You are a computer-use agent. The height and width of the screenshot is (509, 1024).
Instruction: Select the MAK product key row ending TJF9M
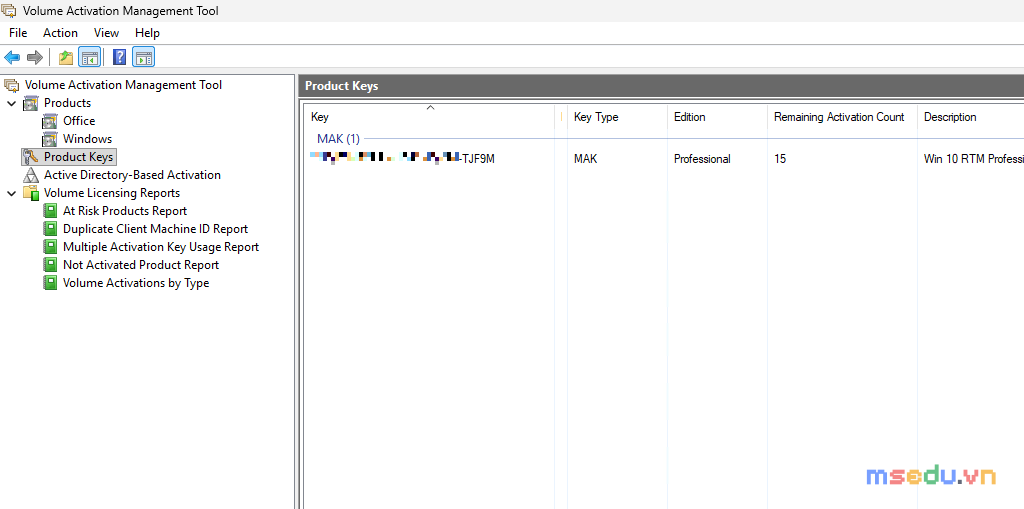click(x=665, y=158)
